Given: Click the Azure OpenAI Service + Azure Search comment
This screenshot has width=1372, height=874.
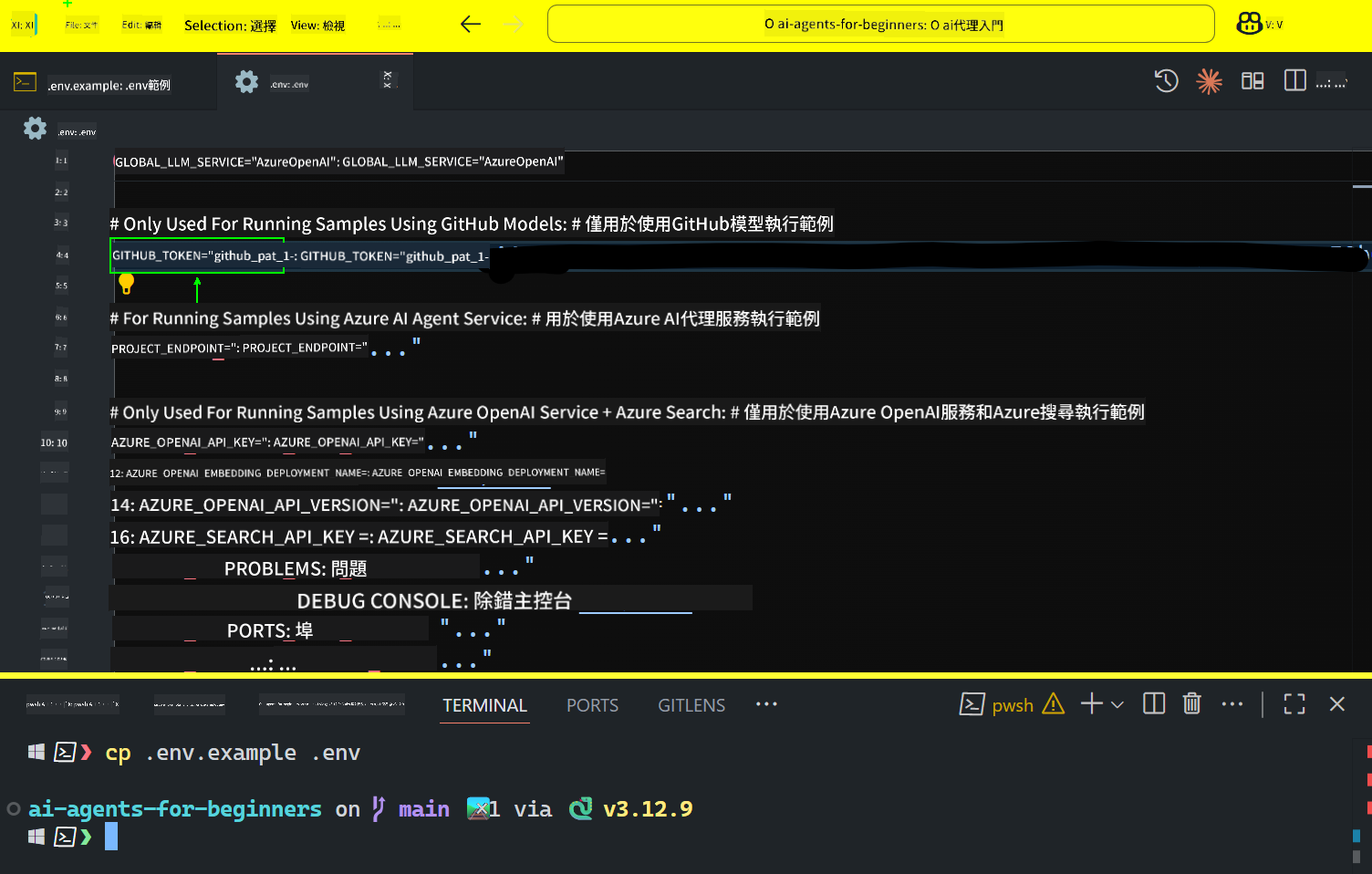Looking at the screenshot, I should 627,412.
